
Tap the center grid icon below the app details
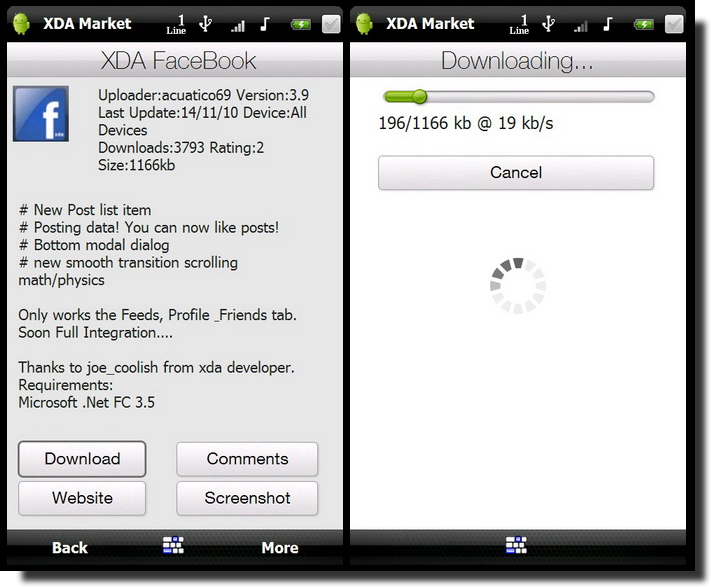coord(174,546)
